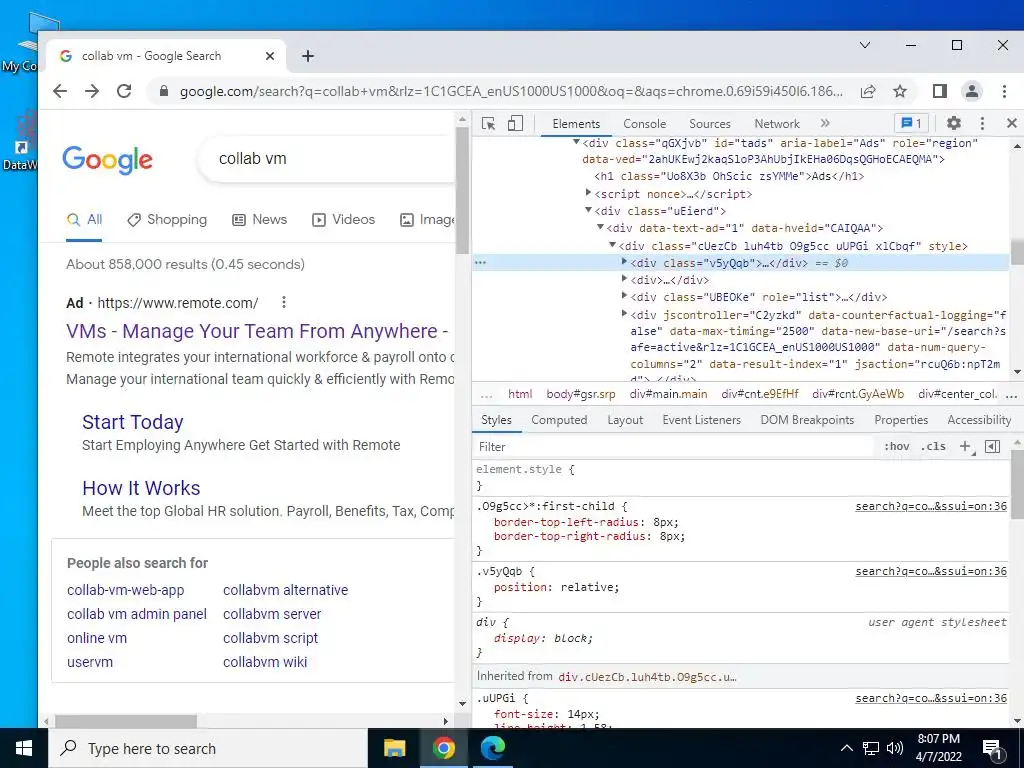Switch to the Elements tab
1024x768 pixels.
(576, 123)
